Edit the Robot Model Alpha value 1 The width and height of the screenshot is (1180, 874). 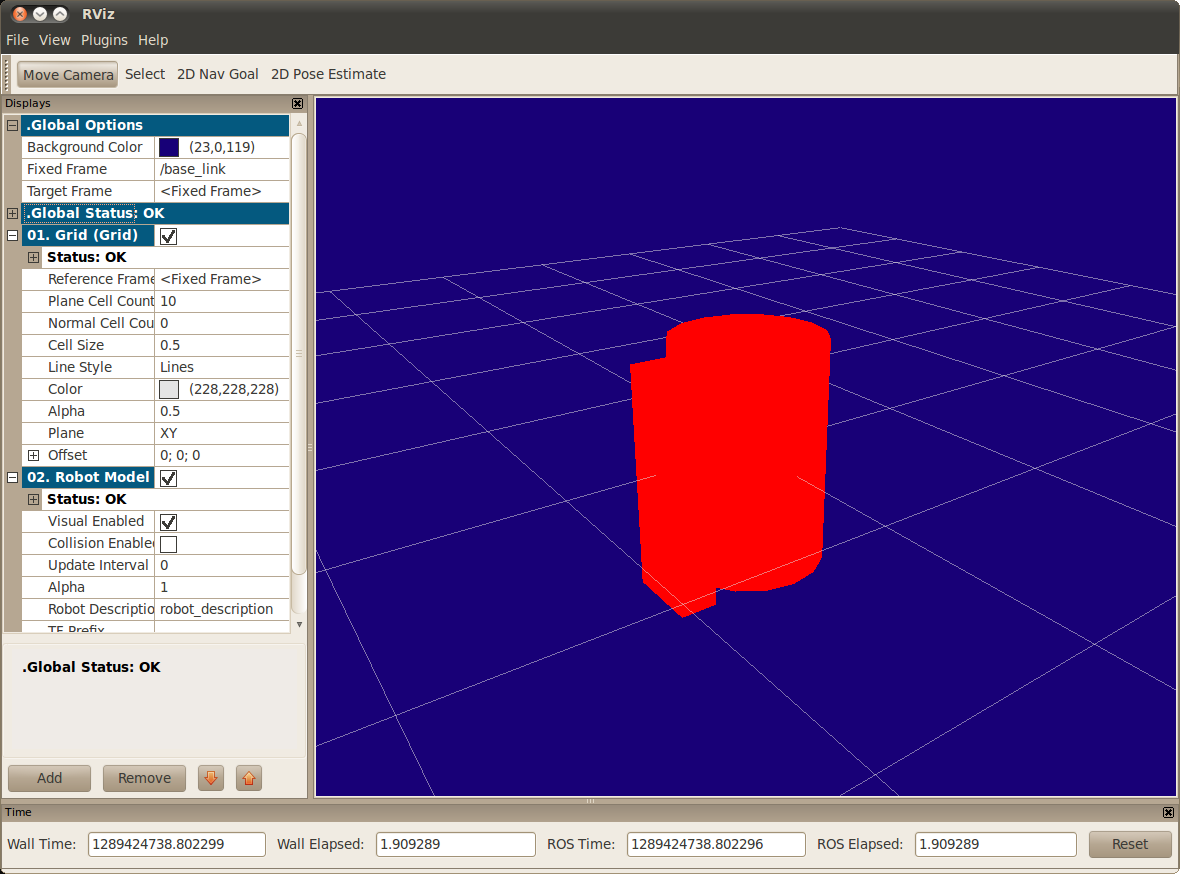click(222, 587)
